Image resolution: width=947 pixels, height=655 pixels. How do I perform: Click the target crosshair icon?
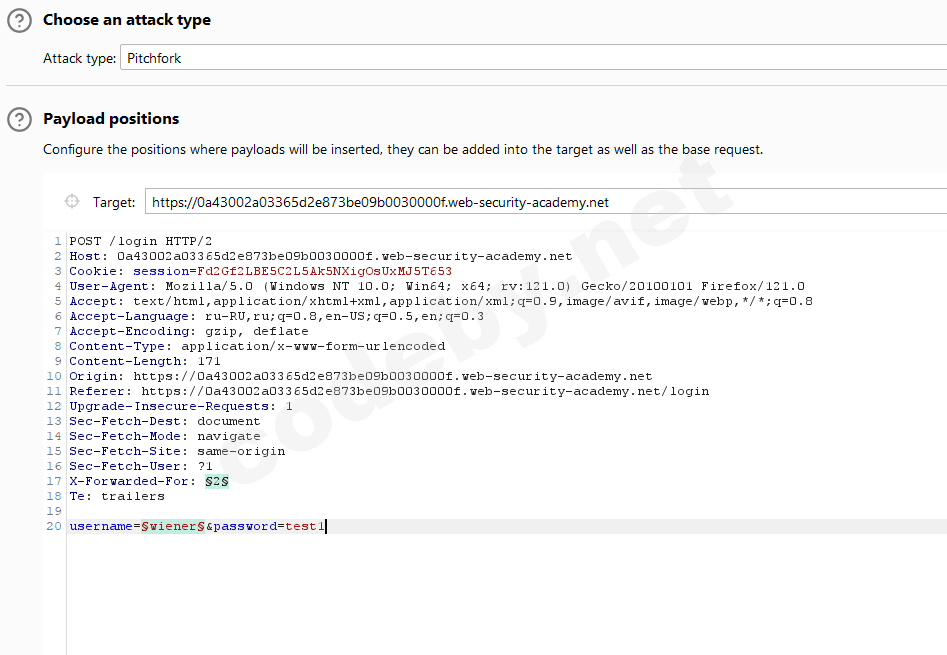point(72,201)
